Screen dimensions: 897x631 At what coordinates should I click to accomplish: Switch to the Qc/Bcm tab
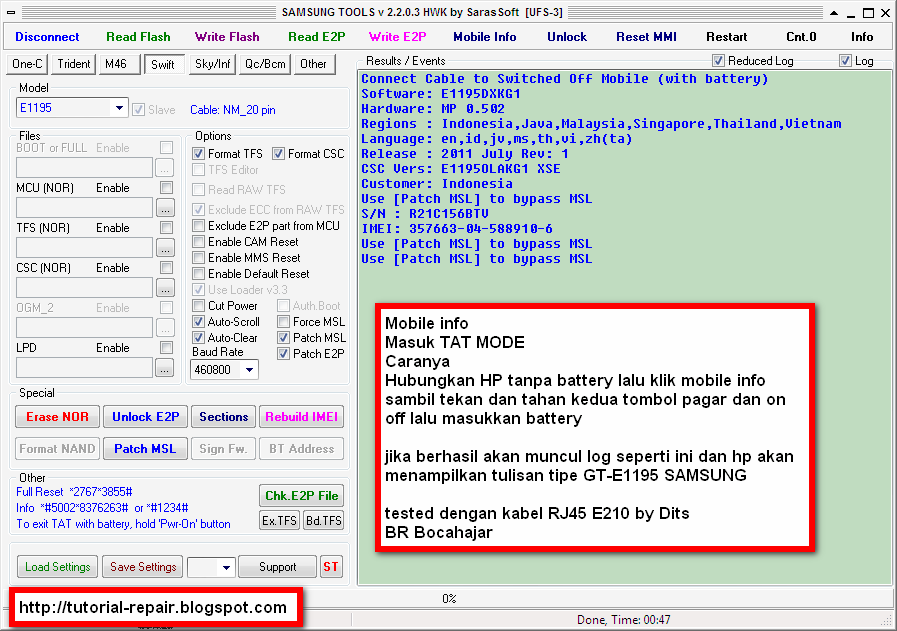pyautogui.click(x=265, y=64)
